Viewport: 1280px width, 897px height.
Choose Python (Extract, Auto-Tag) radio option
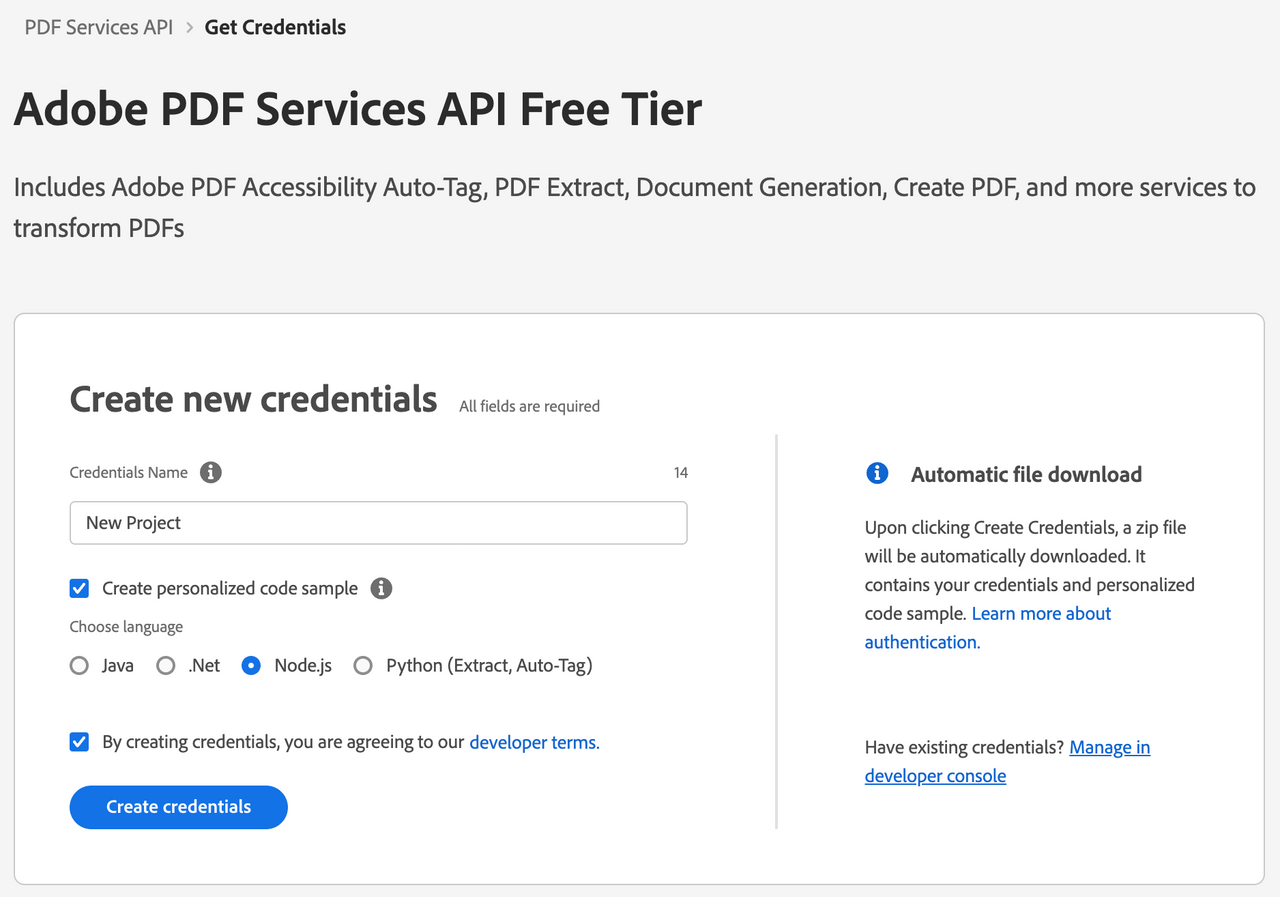pyautogui.click(x=363, y=665)
